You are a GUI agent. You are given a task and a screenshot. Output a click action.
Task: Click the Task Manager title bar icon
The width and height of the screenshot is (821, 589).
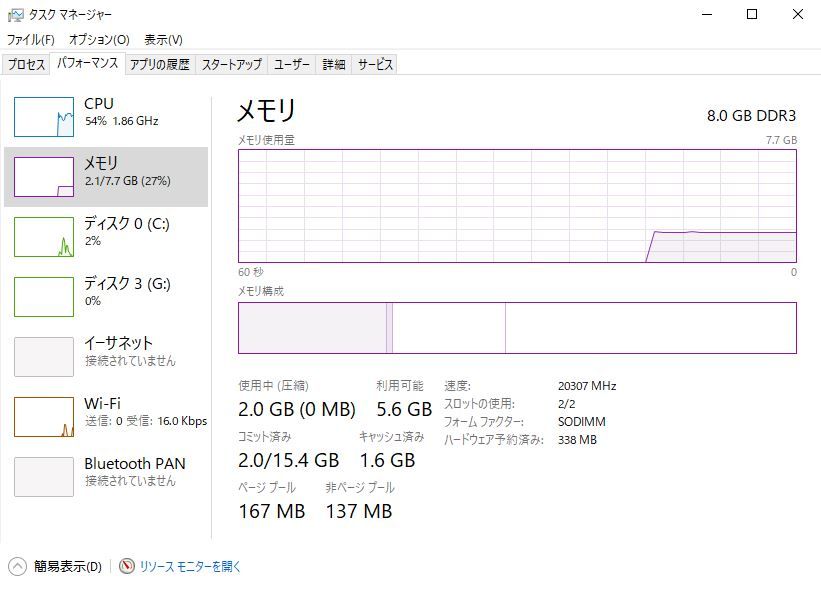pyautogui.click(x=16, y=15)
